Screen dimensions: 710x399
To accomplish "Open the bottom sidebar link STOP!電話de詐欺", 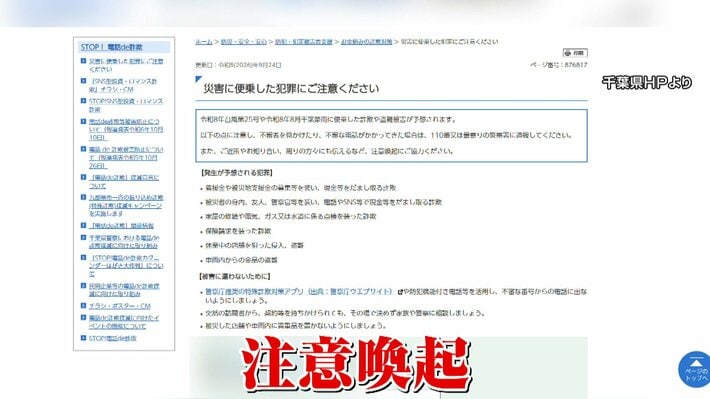I will (112, 338).
